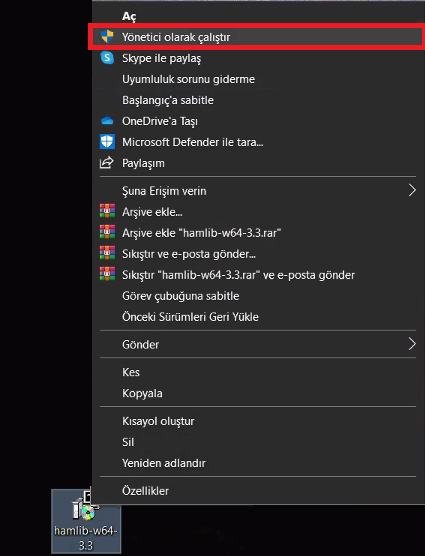Expand the Şuna Erişim verin submenu arrow
The height and width of the screenshot is (556, 425).
412,190
